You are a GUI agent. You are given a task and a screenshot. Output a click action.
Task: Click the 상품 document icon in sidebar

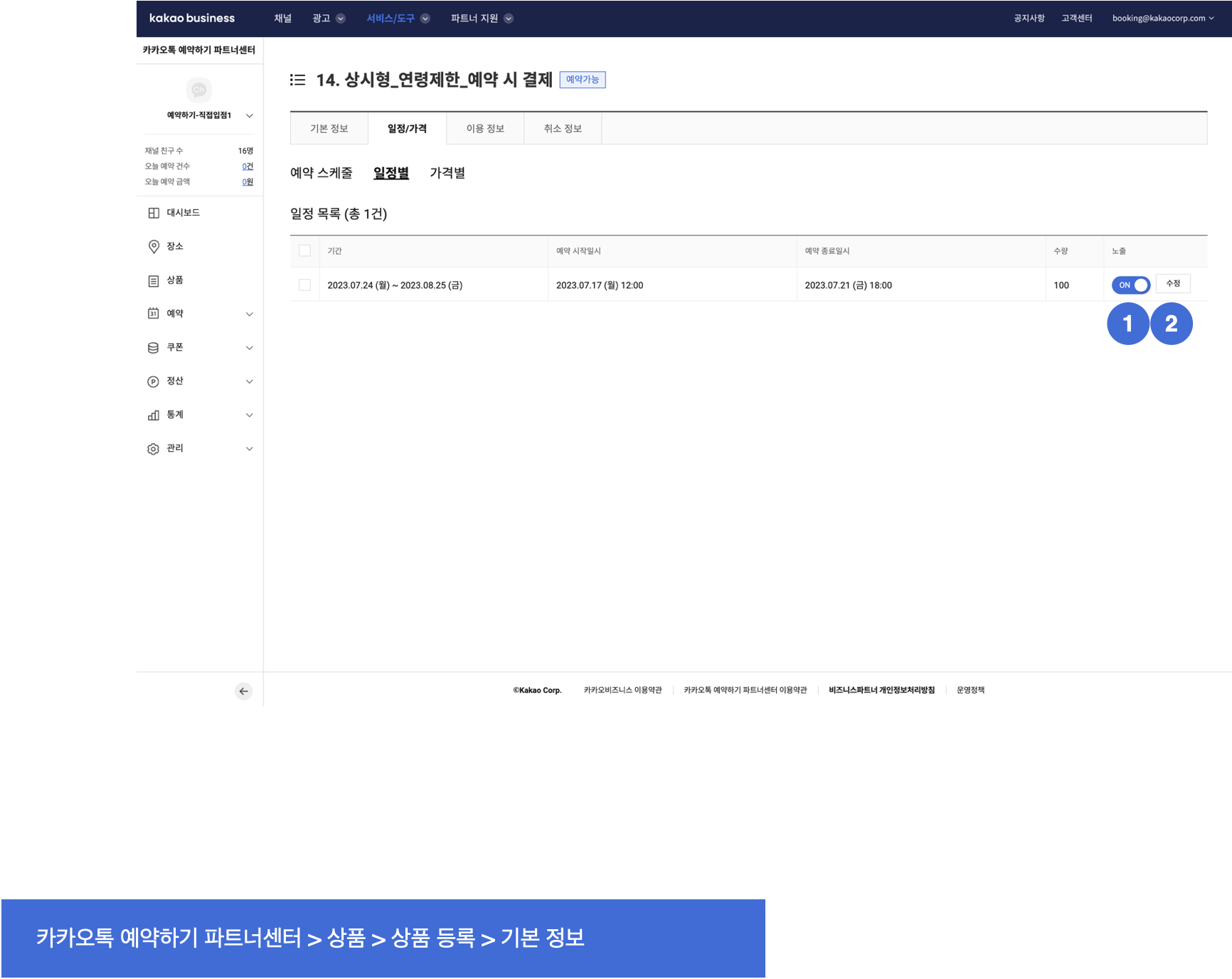(154, 280)
